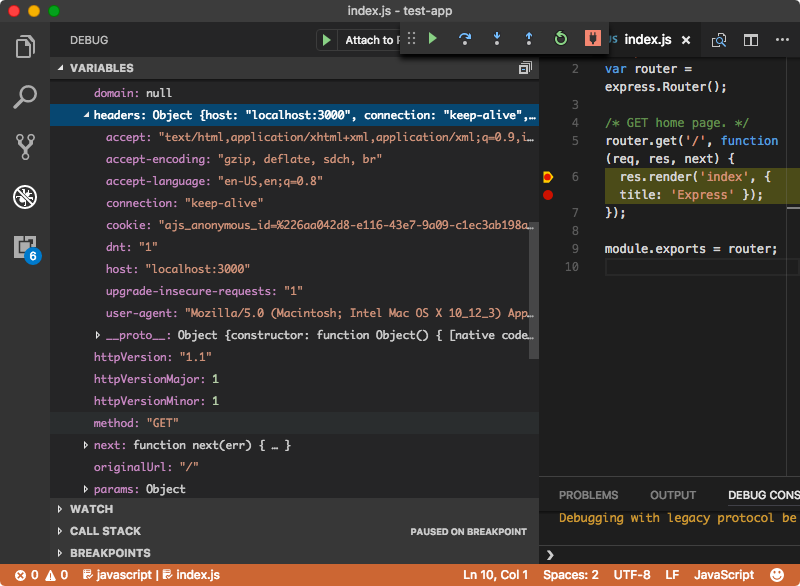Switch to the DEBUG CONSOLE tab
This screenshot has height=586, width=800.
pyautogui.click(x=764, y=495)
